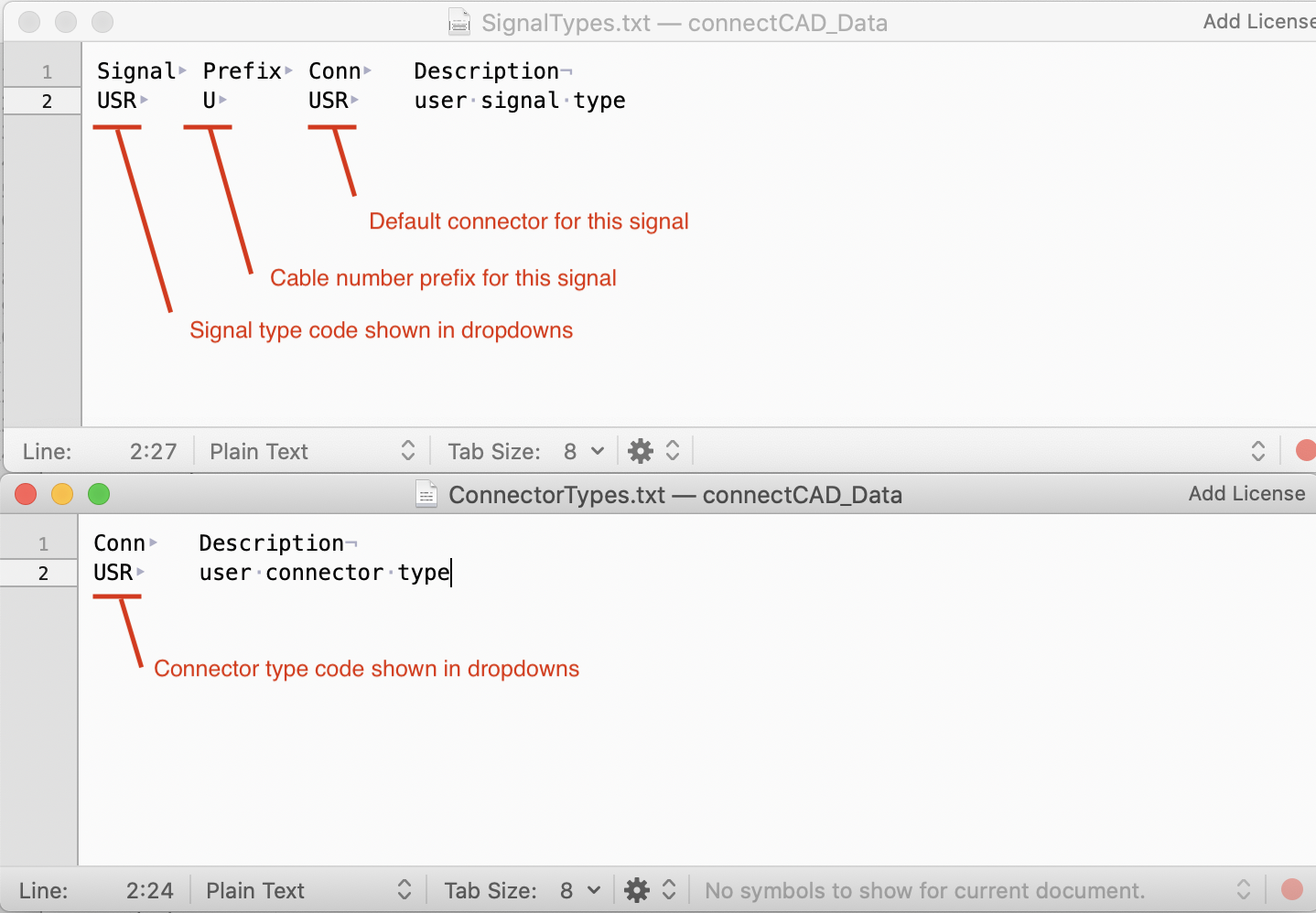Open the Plain Text language dropdown in SignalTypes
Viewport: 1316px width, 913px height.
(311, 451)
